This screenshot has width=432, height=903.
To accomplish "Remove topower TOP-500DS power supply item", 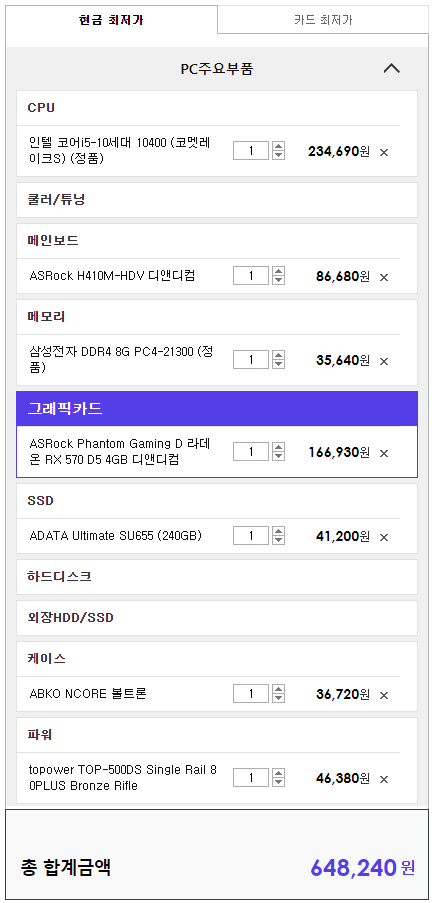I will 384,779.
